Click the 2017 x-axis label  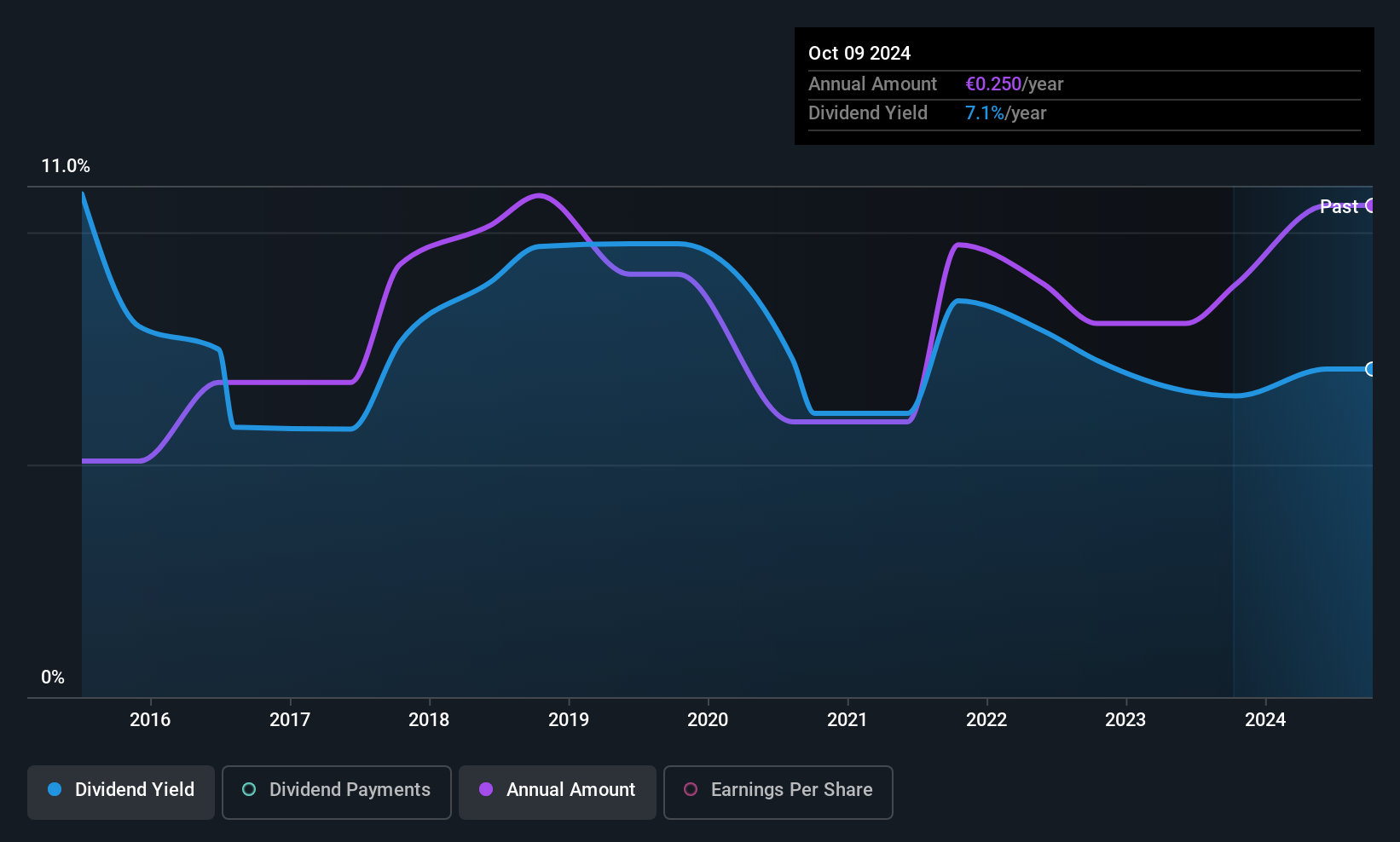[x=290, y=719]
